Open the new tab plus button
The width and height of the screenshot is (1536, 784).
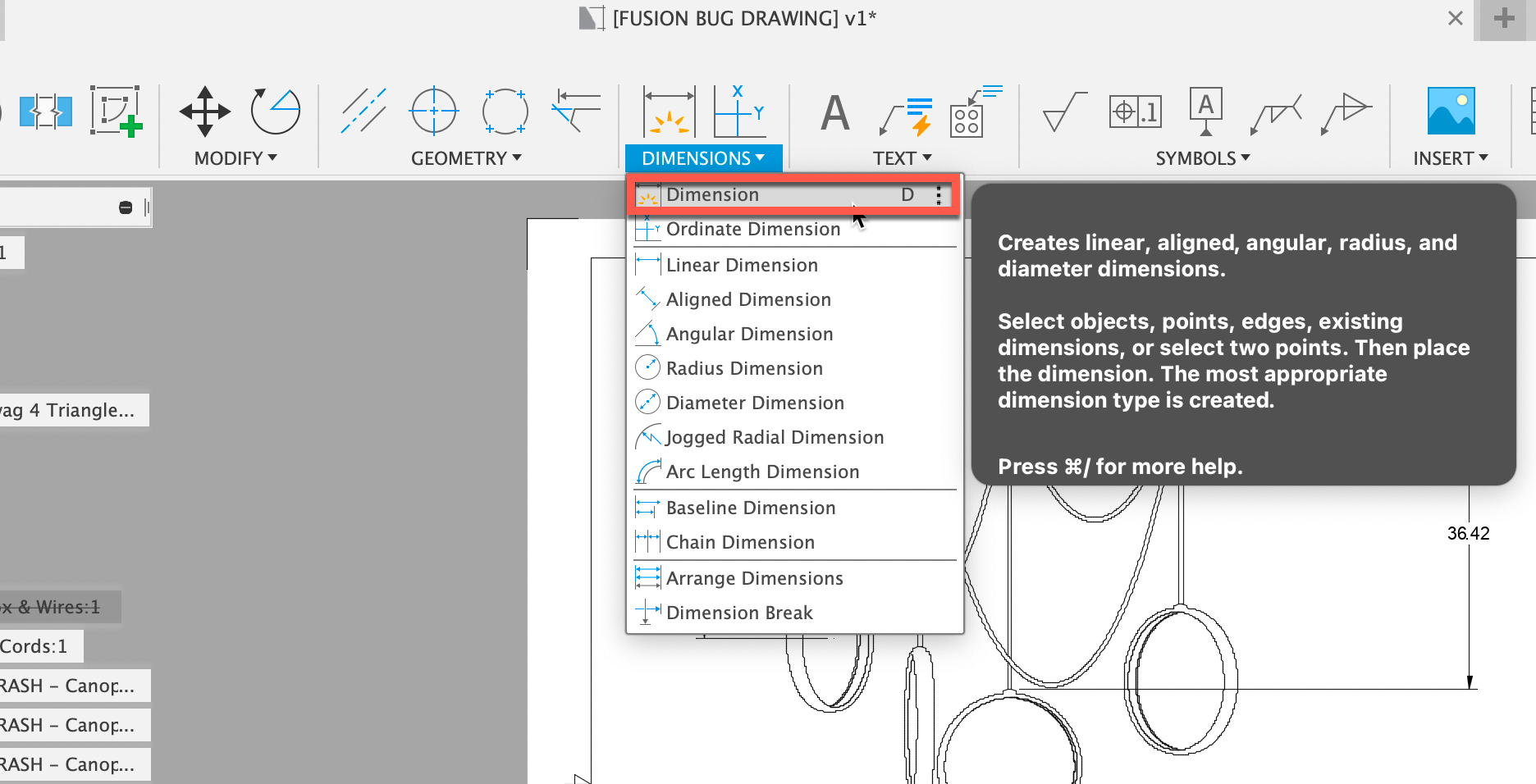tap(1504, 18)
